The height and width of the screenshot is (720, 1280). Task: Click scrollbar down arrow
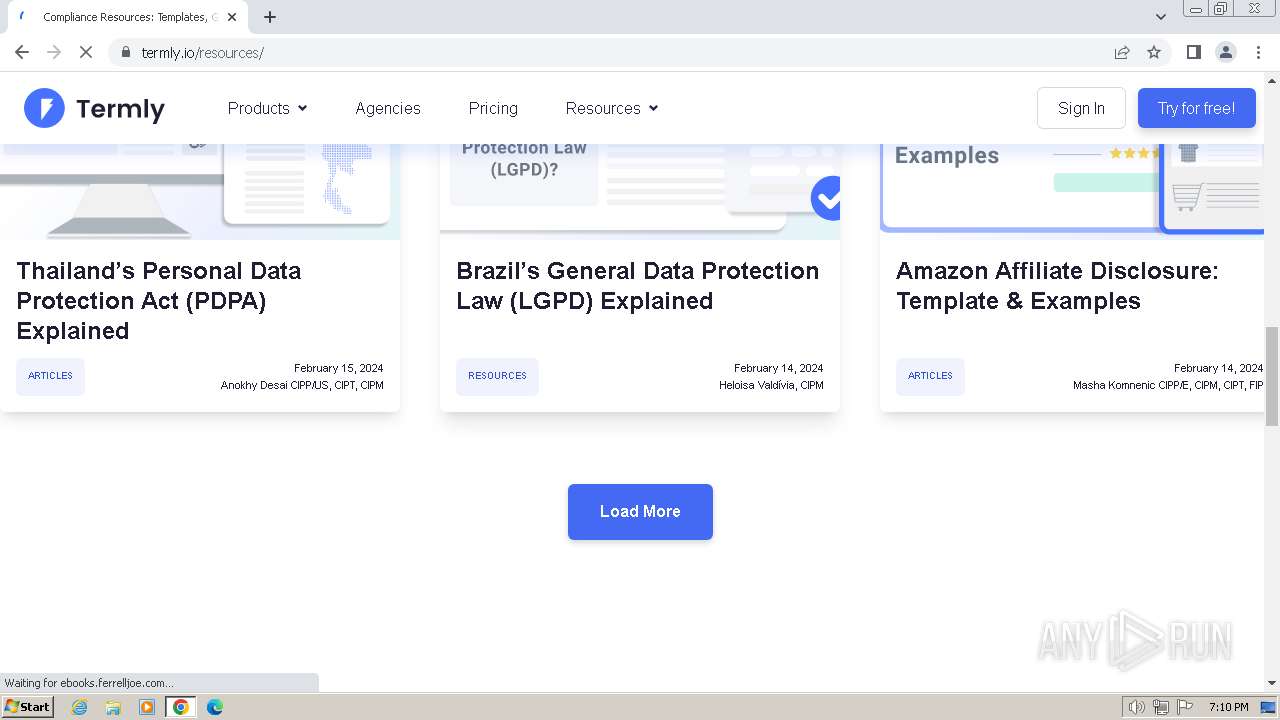(x=1272, y=683)
